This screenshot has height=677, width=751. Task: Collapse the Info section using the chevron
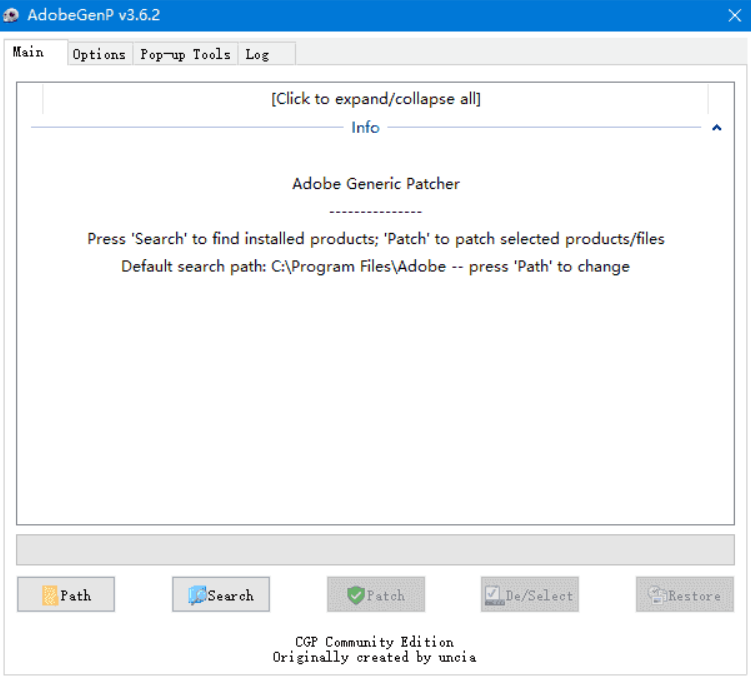click(716, 128)
